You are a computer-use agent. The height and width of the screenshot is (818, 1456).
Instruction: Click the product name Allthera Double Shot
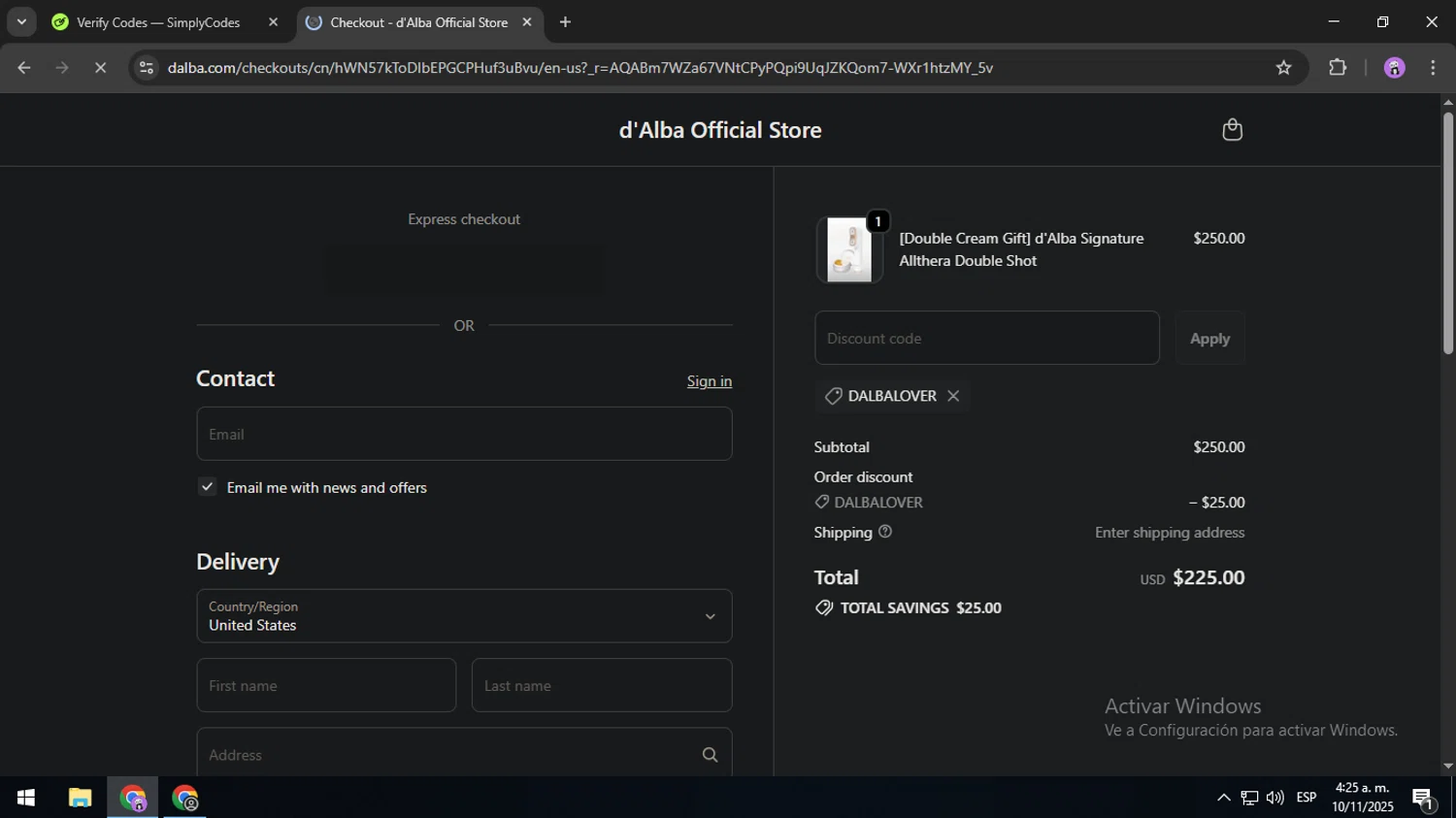click(x=1021, y=249)
